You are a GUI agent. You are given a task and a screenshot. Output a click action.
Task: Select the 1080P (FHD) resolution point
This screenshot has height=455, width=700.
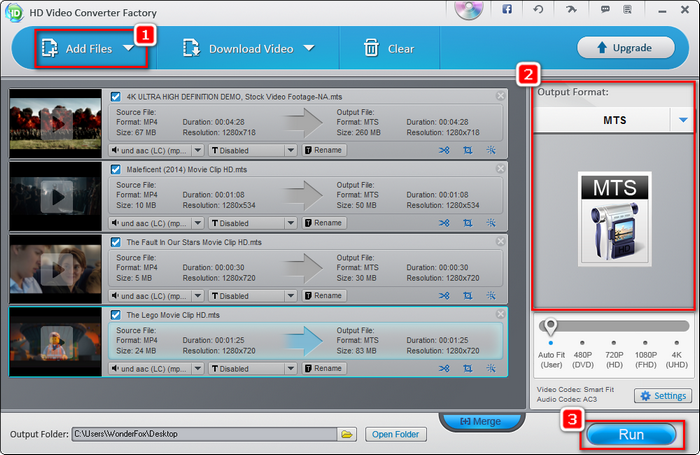646,343
